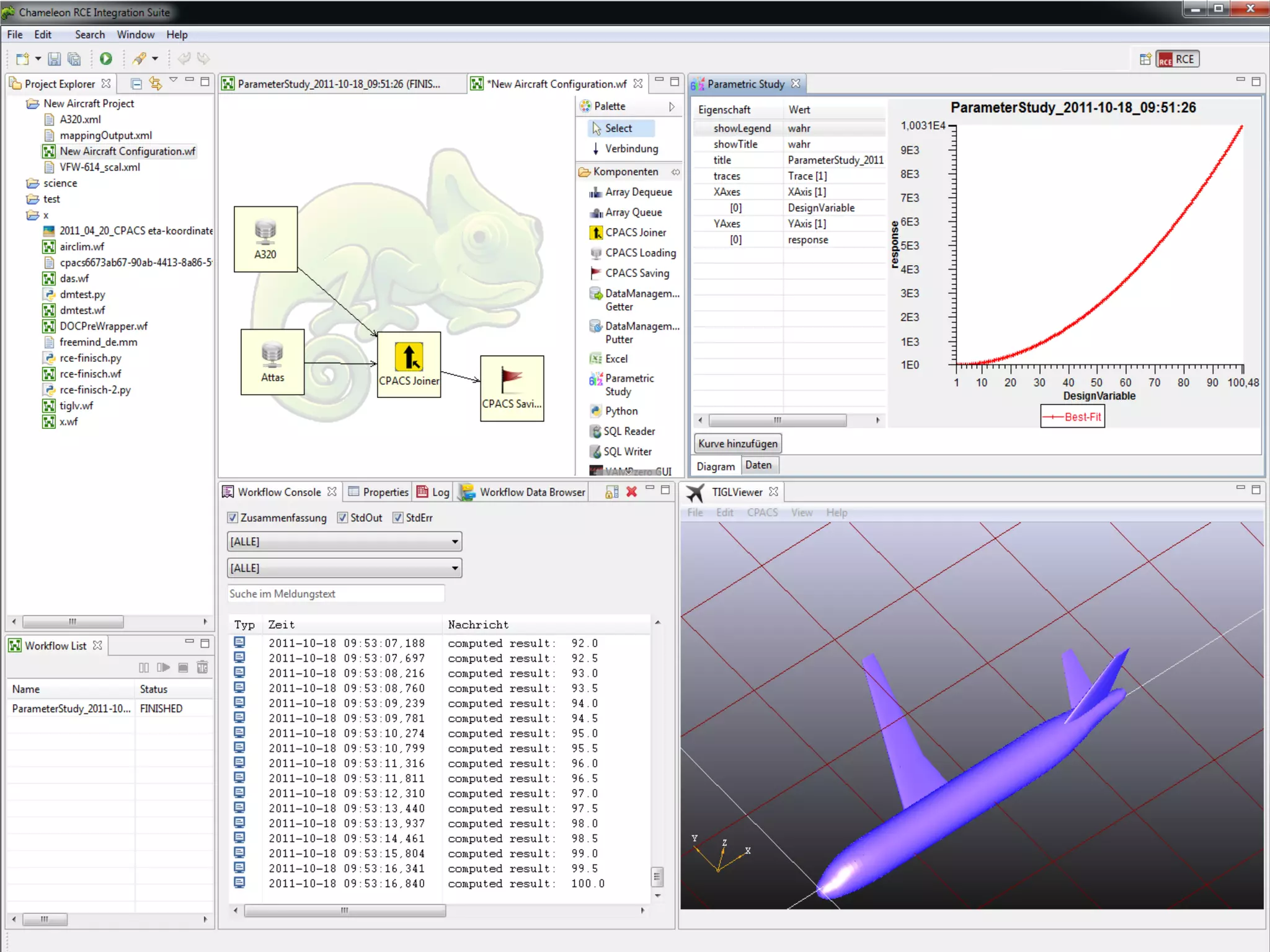This screenshot has height=952, width=1270.
Task: Click the CPACS Joiner node on canvas
Action: pyautogui.click(x=409, y=364)
